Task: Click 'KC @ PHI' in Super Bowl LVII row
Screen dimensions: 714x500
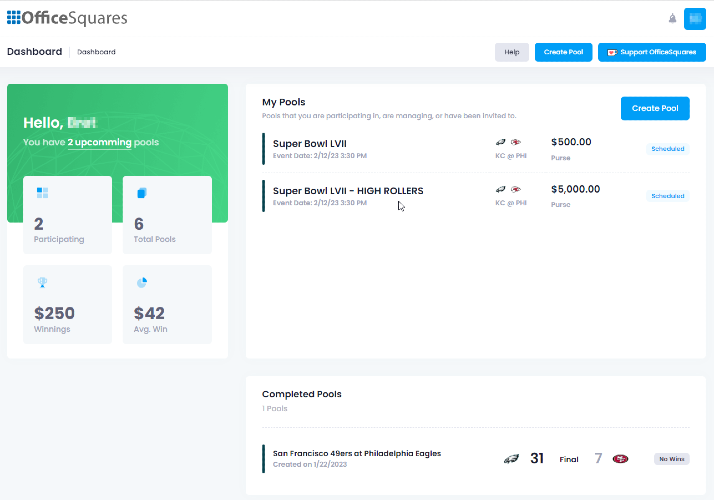Action: point(511,156)
